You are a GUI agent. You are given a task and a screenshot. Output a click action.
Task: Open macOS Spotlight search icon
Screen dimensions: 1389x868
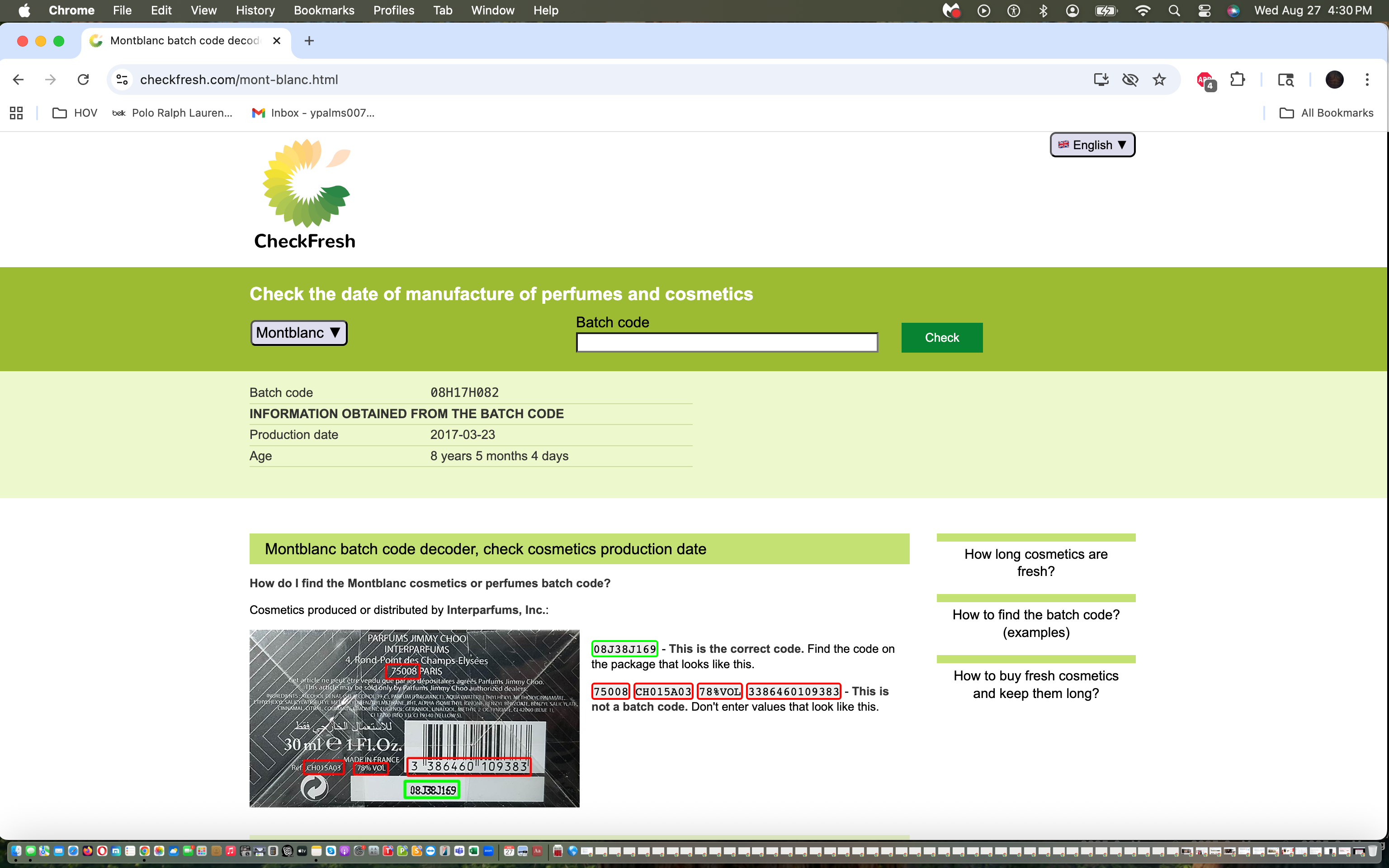[1174, 10]
